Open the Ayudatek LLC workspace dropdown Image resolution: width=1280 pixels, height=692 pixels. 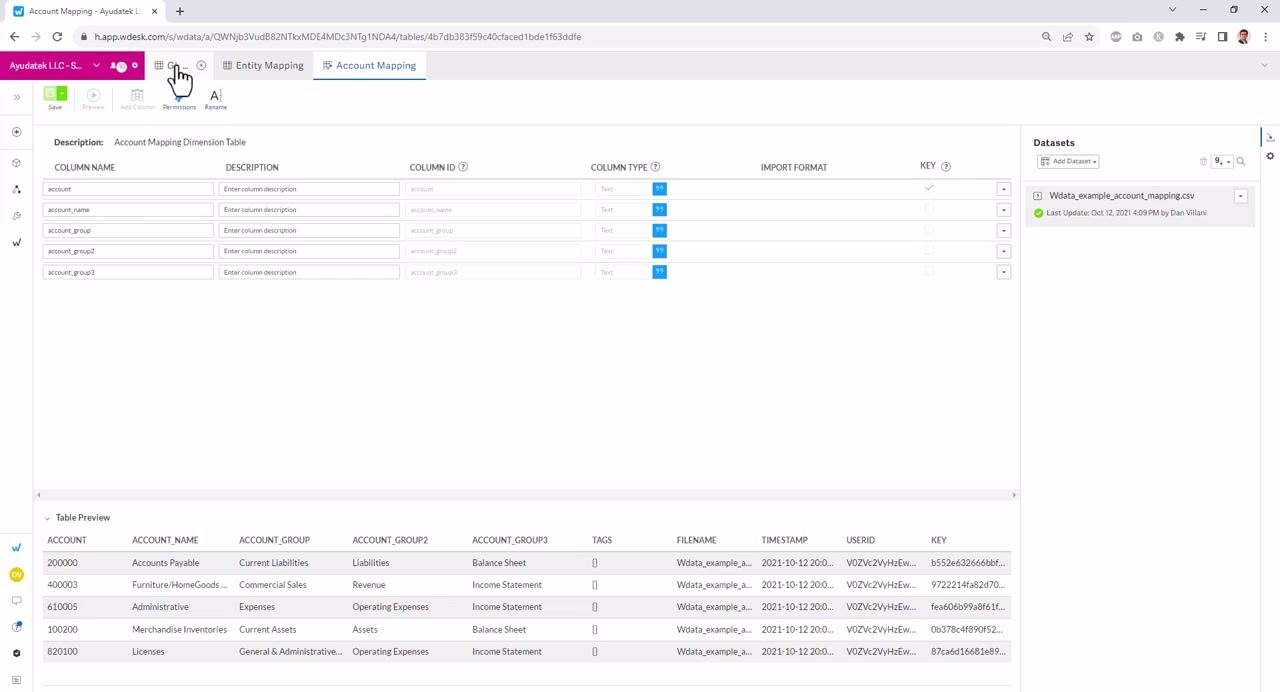(96, 66)
